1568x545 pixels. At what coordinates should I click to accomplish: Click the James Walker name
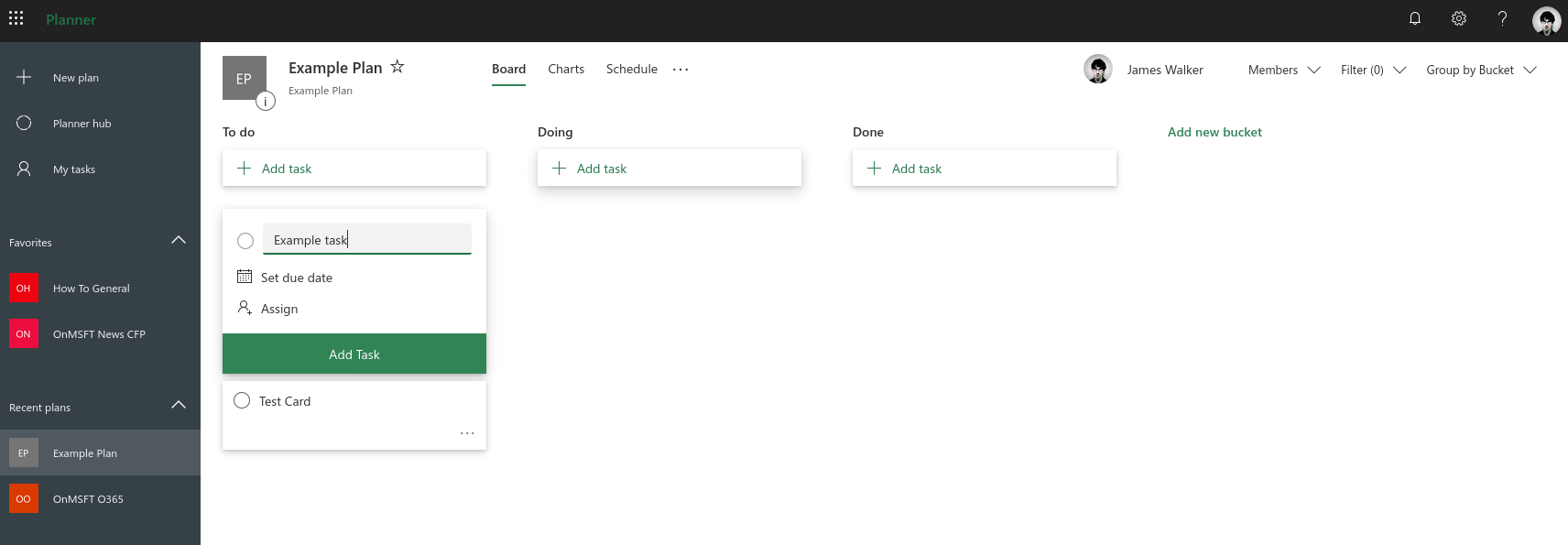pos(1165,70)
